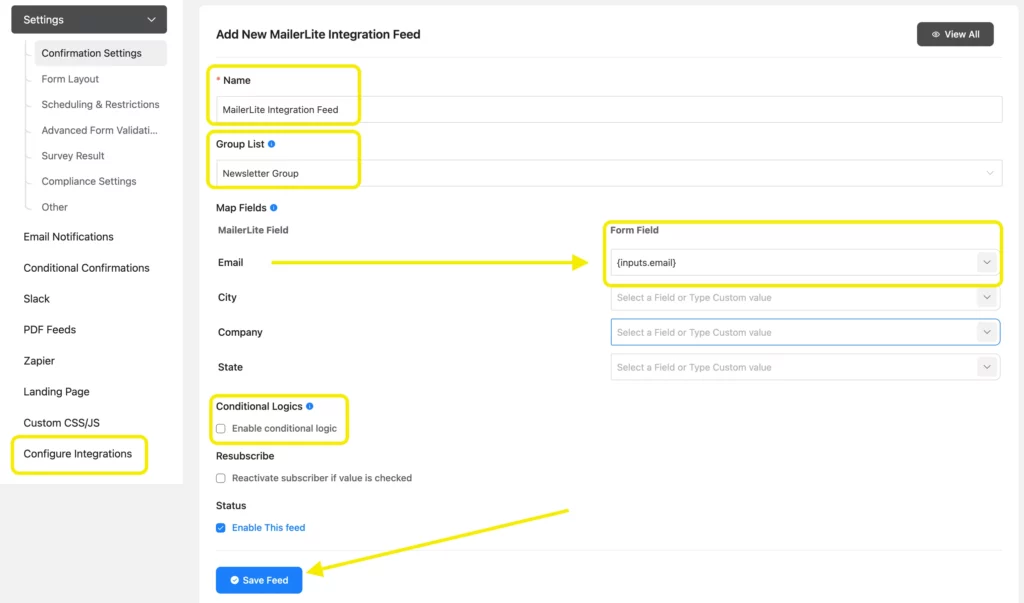
Task: Click Newsletter Group selected value
Action: coord(261,173)
